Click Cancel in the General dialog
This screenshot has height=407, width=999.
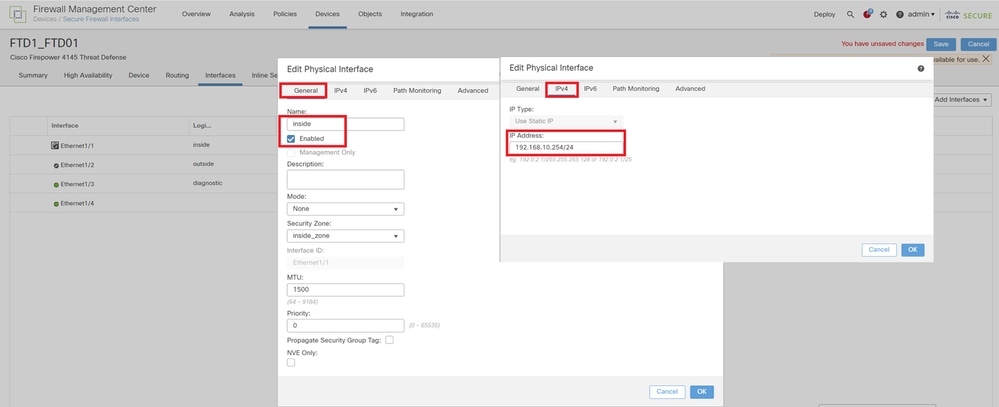click(x=667, y=392)
